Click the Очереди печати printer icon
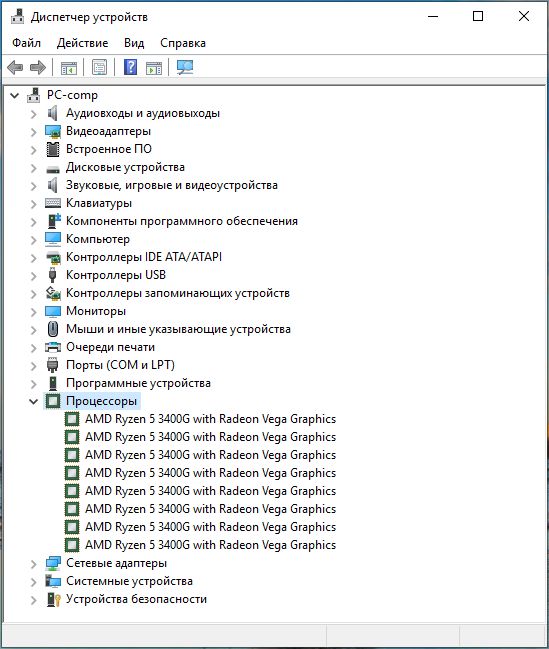 tap(53, 347)
